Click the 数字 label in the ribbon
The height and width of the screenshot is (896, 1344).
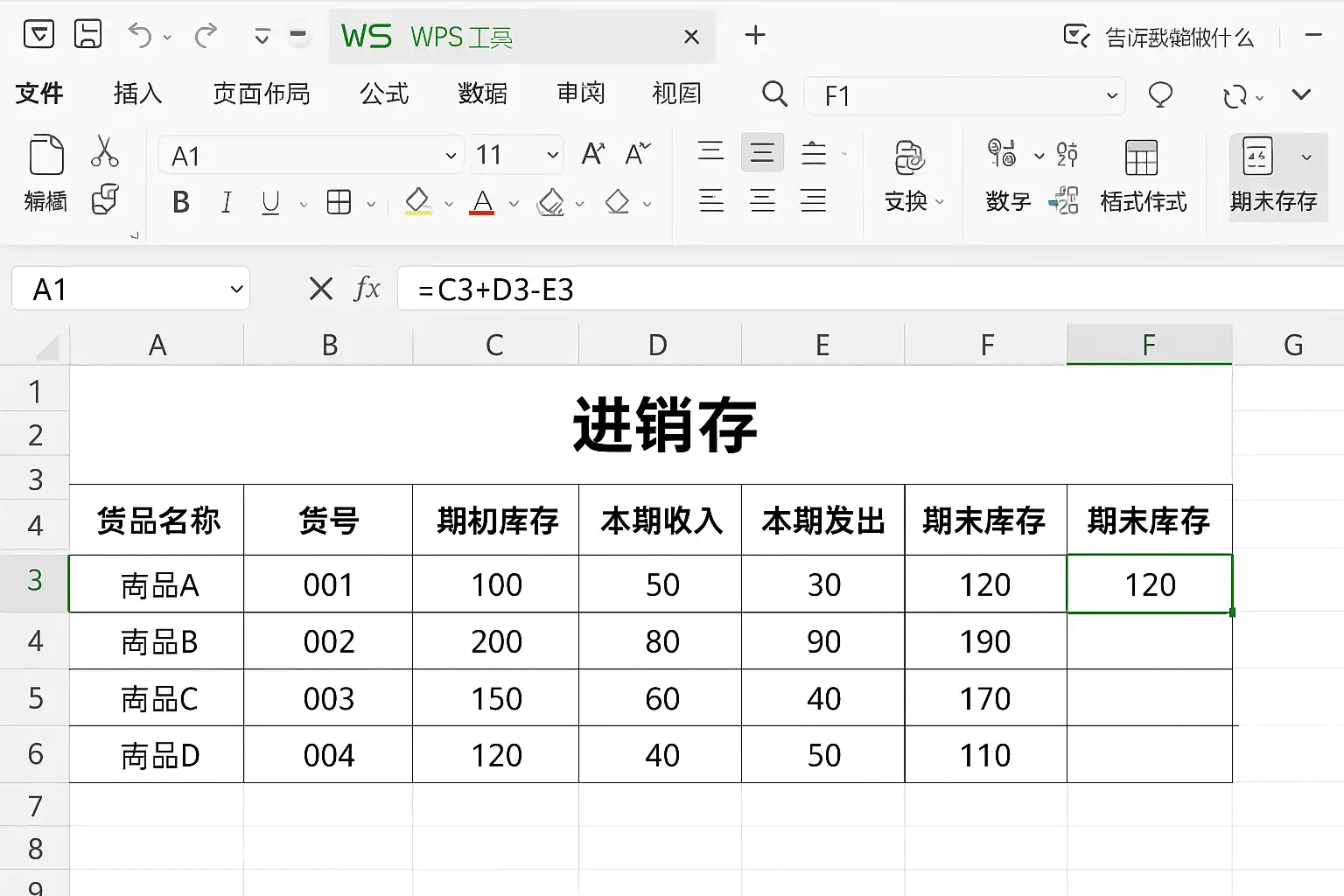tap(1008, 202)
